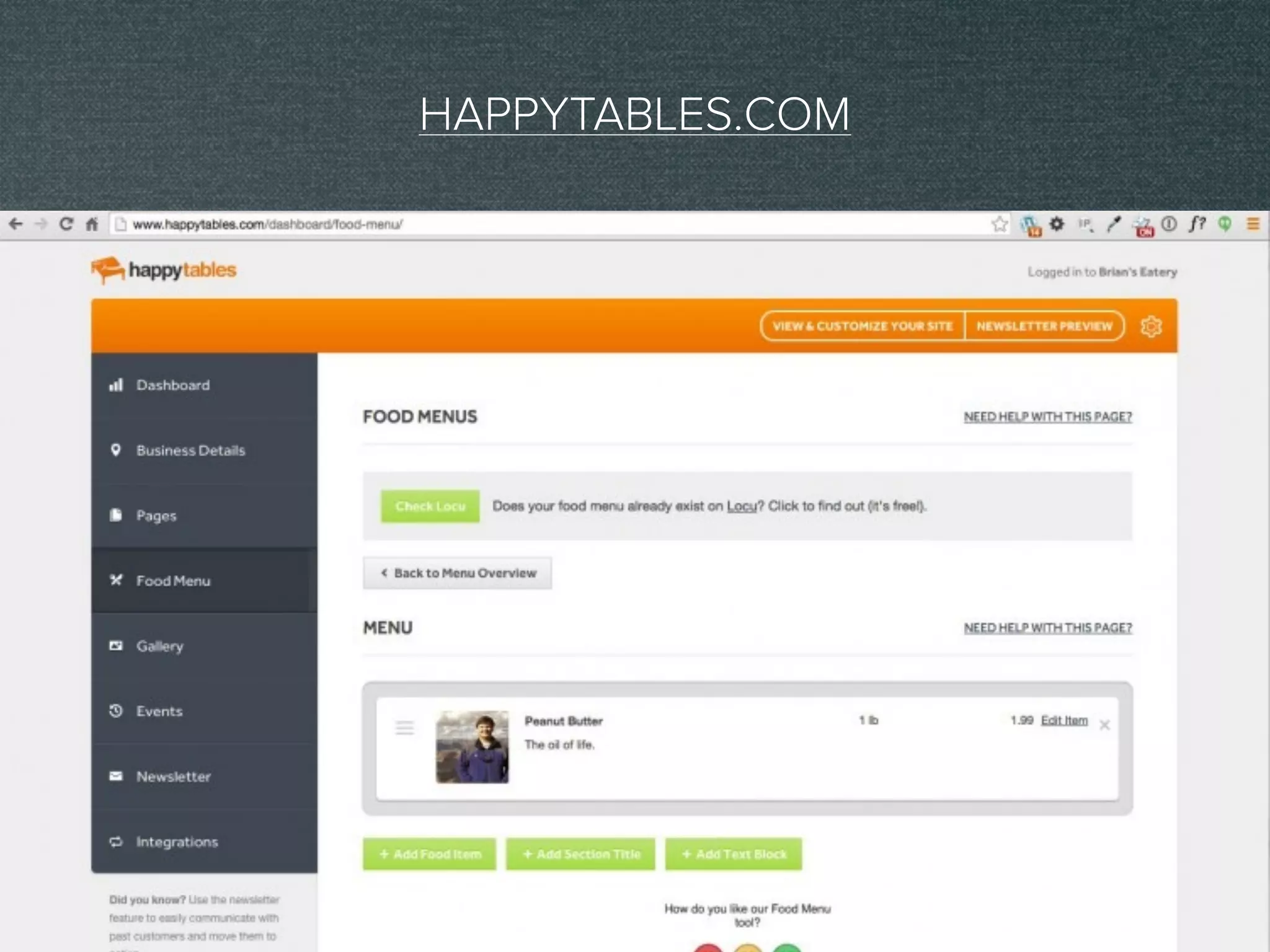1270x952 pixels.
Task: Open Newsletter in the sidebar
Action: click(x=204, y=777)
